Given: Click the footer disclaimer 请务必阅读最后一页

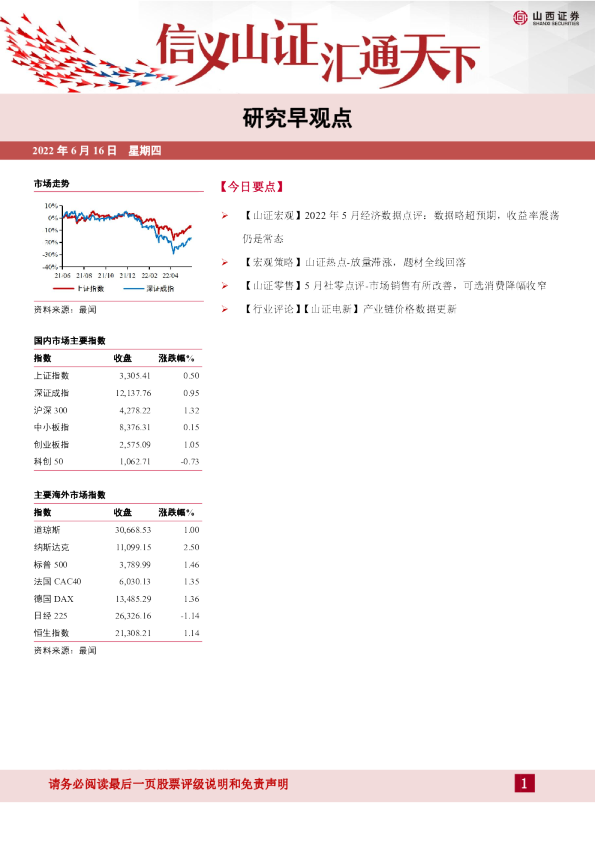Looking at the screenshot, I should tap(169, 784).
